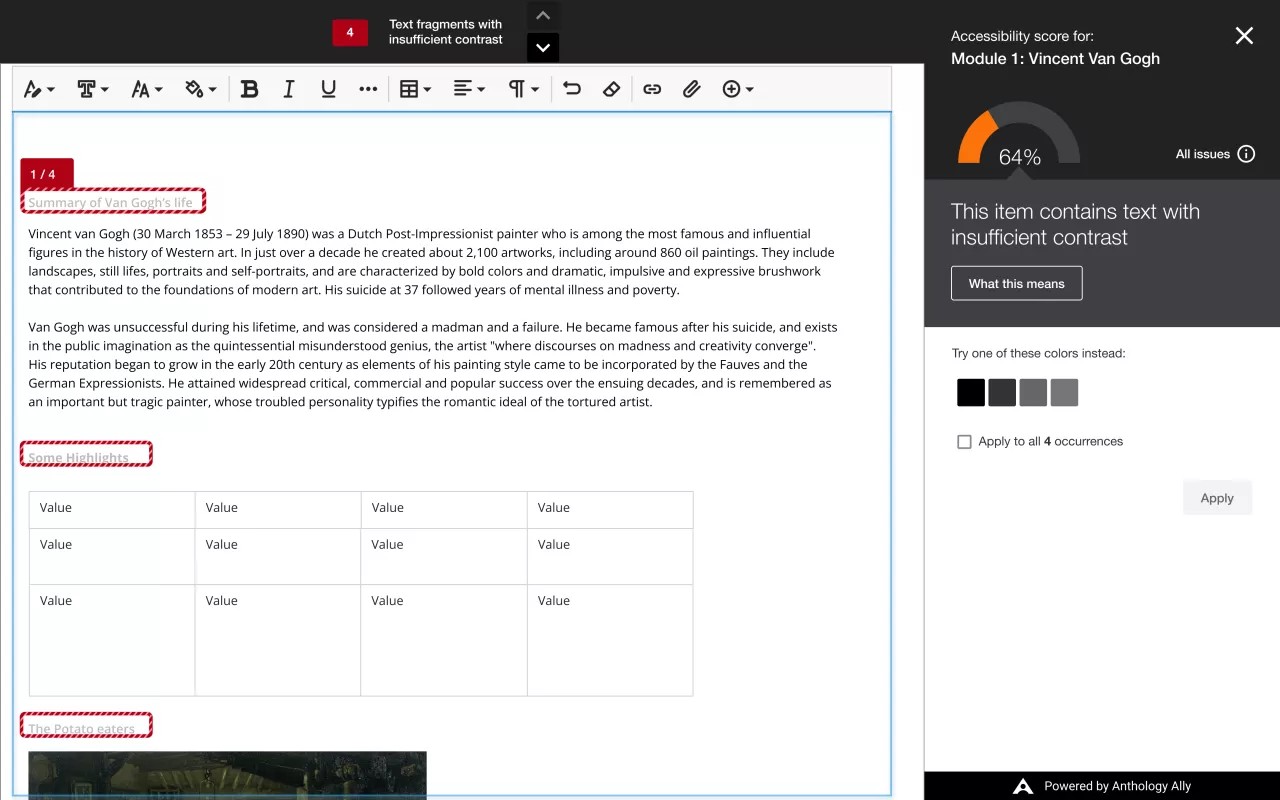The width and height of the screenshot is (1280, 800).
Task: Click the What this means button
Action: click(x=1016, y=283)
